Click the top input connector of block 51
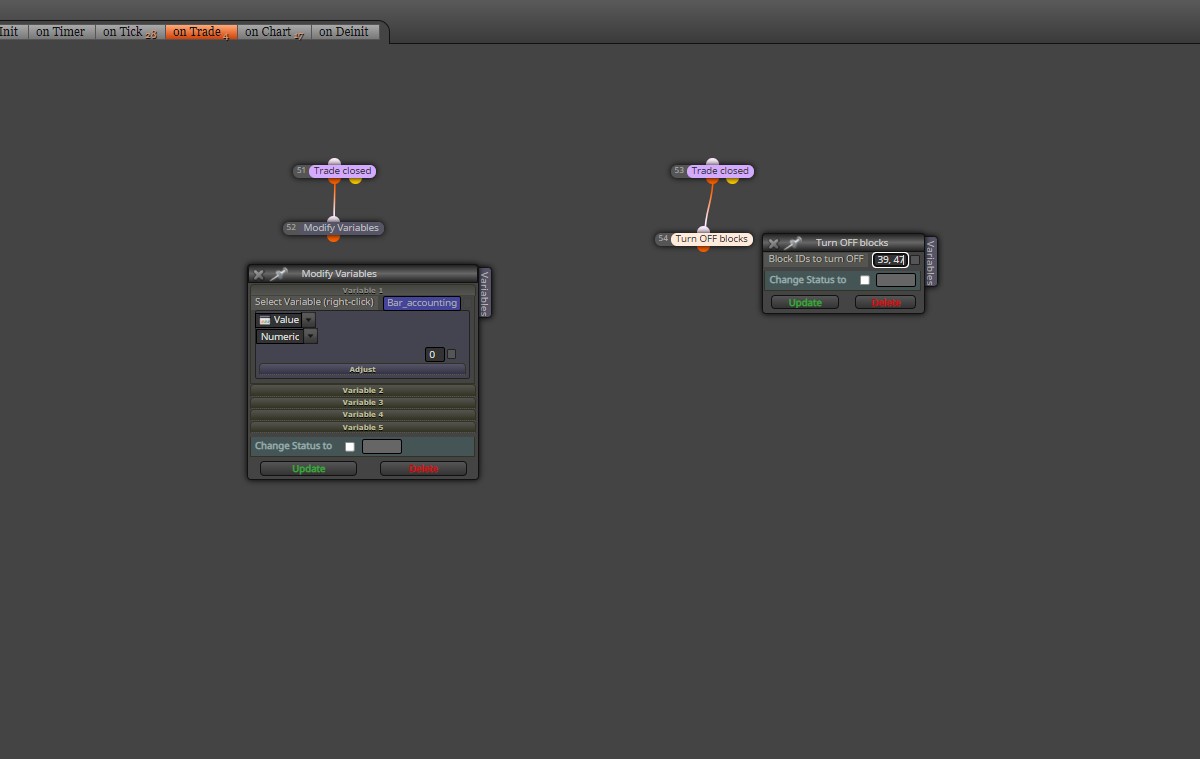The image size is (1200, 759). (335, 162)
